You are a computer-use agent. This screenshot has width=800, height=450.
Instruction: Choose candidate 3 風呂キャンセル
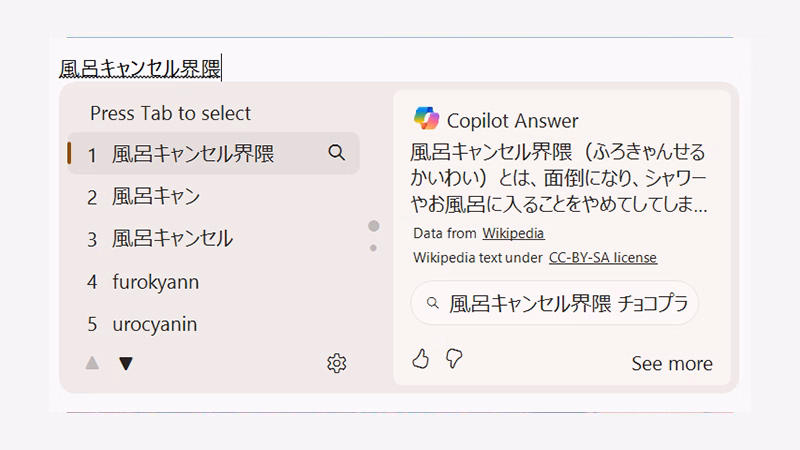pos(172,239)
